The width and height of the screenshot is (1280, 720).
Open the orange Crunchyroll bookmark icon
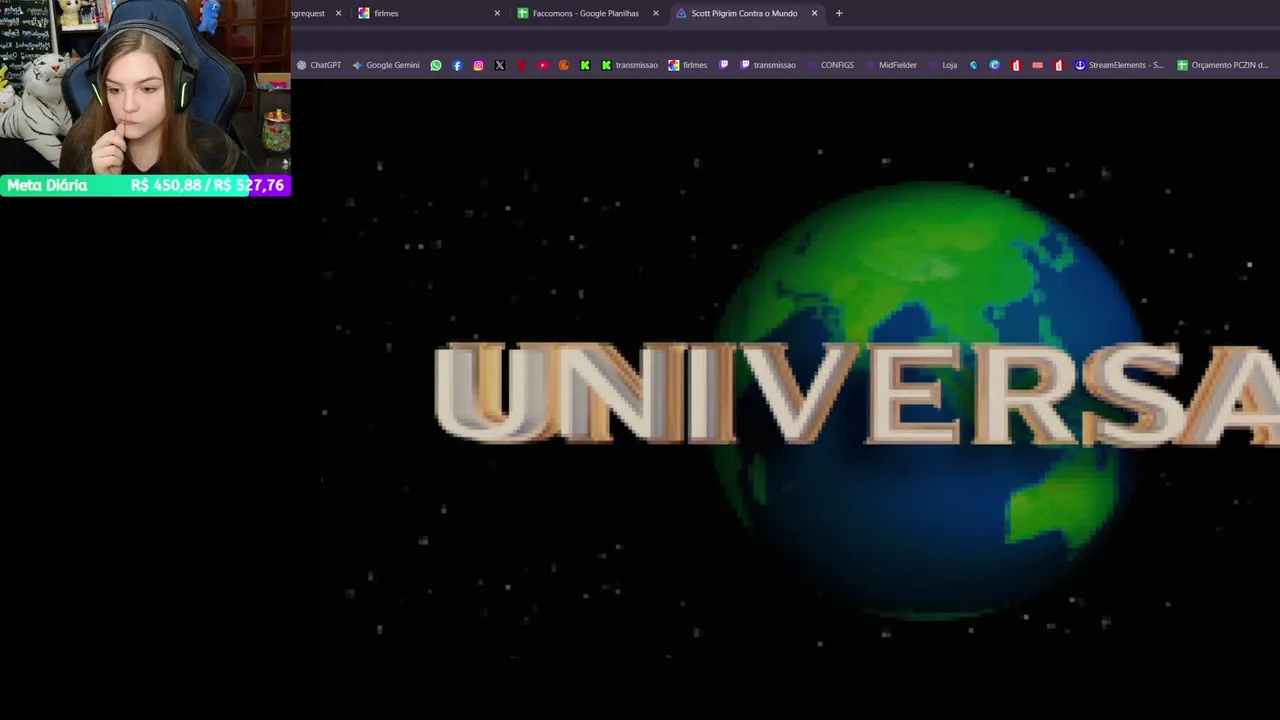point(564,65)
